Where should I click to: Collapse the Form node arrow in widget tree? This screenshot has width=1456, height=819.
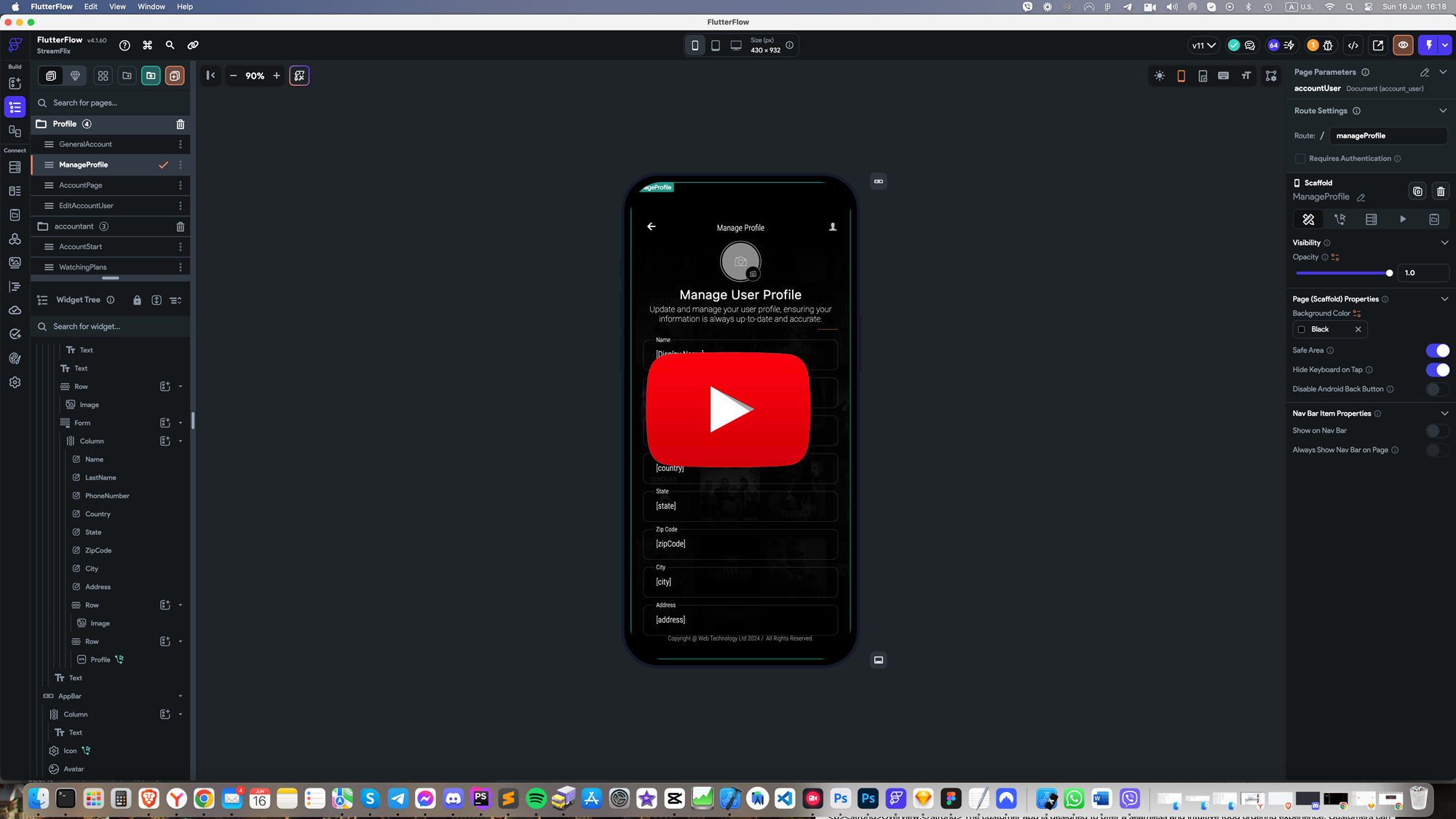tap(181, 423)
